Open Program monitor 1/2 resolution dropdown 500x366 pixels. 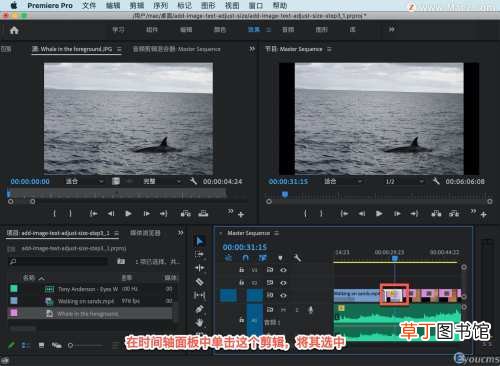[x=404, y=181]
